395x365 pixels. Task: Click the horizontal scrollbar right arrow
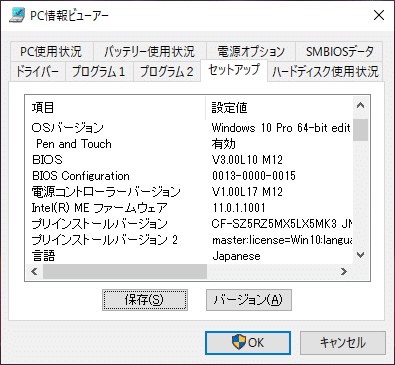pyautogui.click(x=344, y=271)
